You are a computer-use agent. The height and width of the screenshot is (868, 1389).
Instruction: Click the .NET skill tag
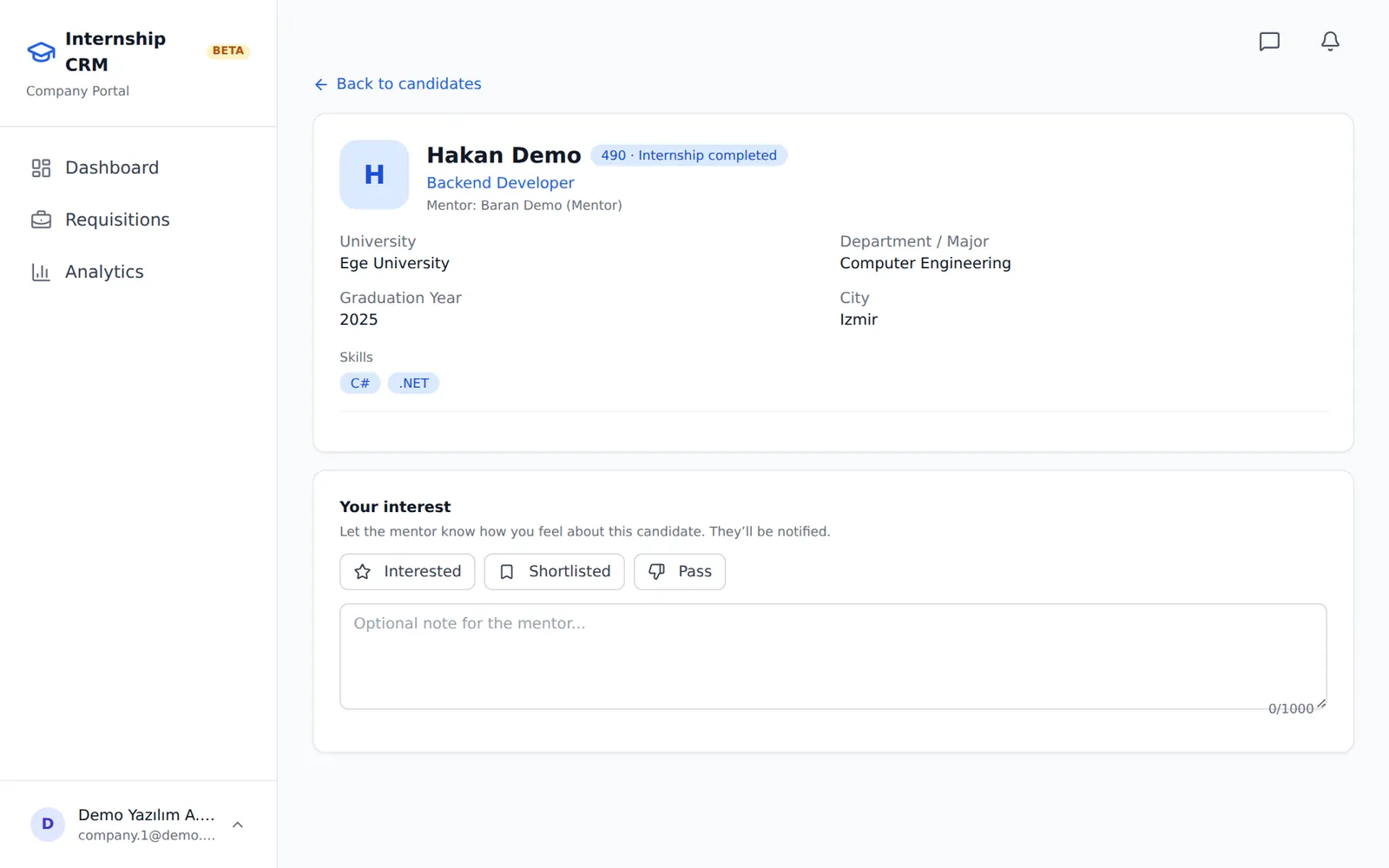pyautogui.click(x=414, y=384)
